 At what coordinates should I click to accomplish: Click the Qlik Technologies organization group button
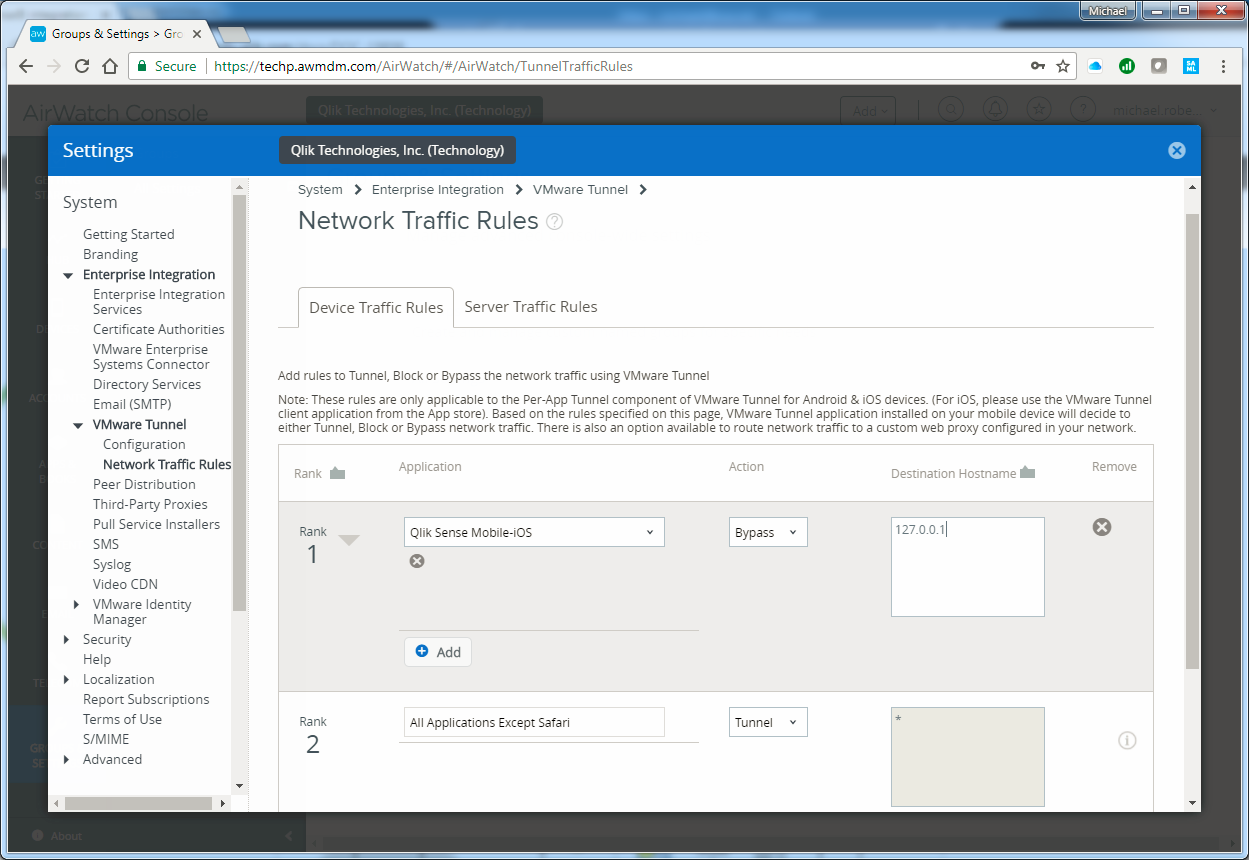click(398, 150)
